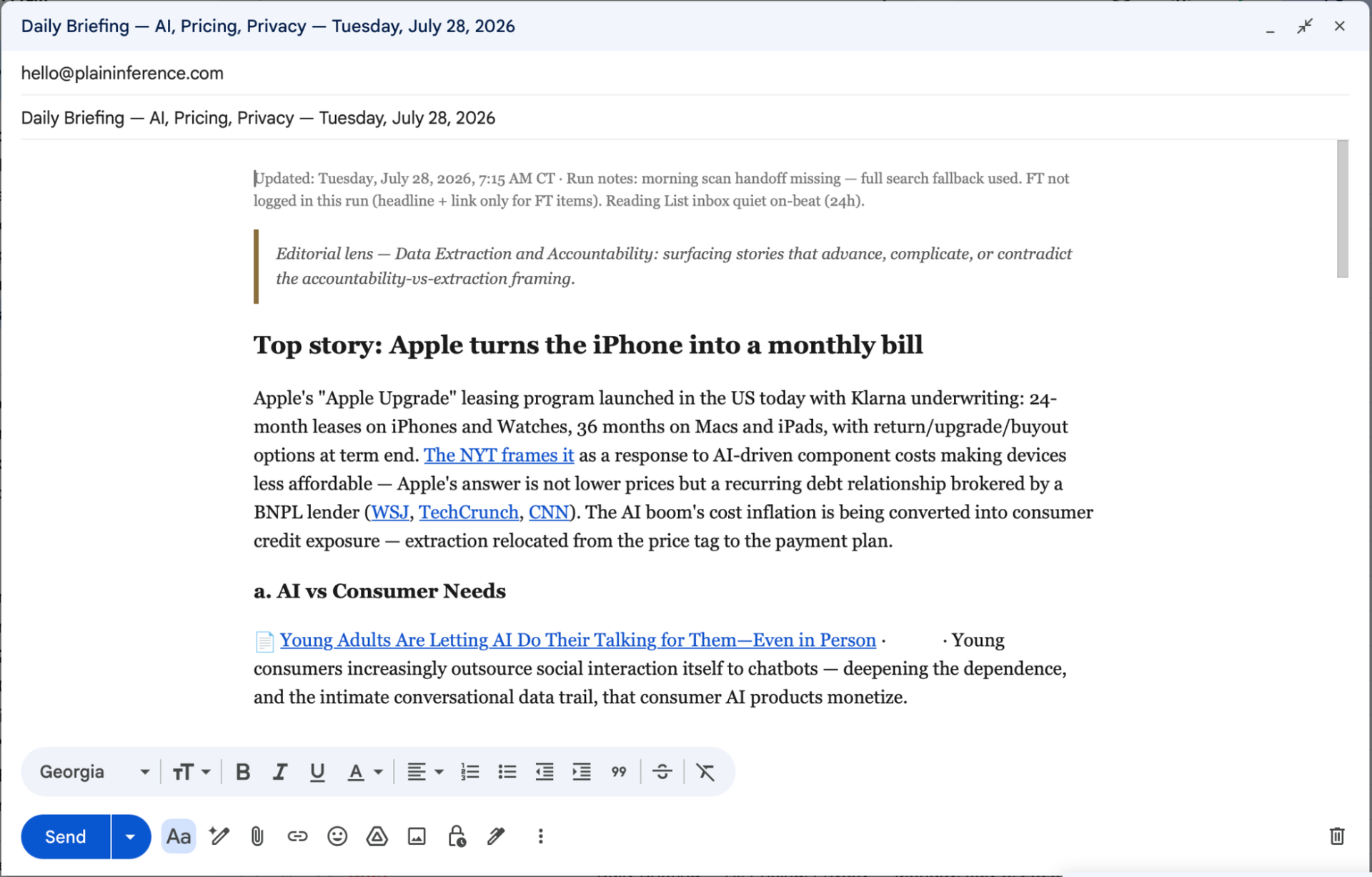Click the 'Updated: Tuesday, July 28' run notes
Image resolution: width=1372 pixels, height=877 pixels.
[661, 189]
